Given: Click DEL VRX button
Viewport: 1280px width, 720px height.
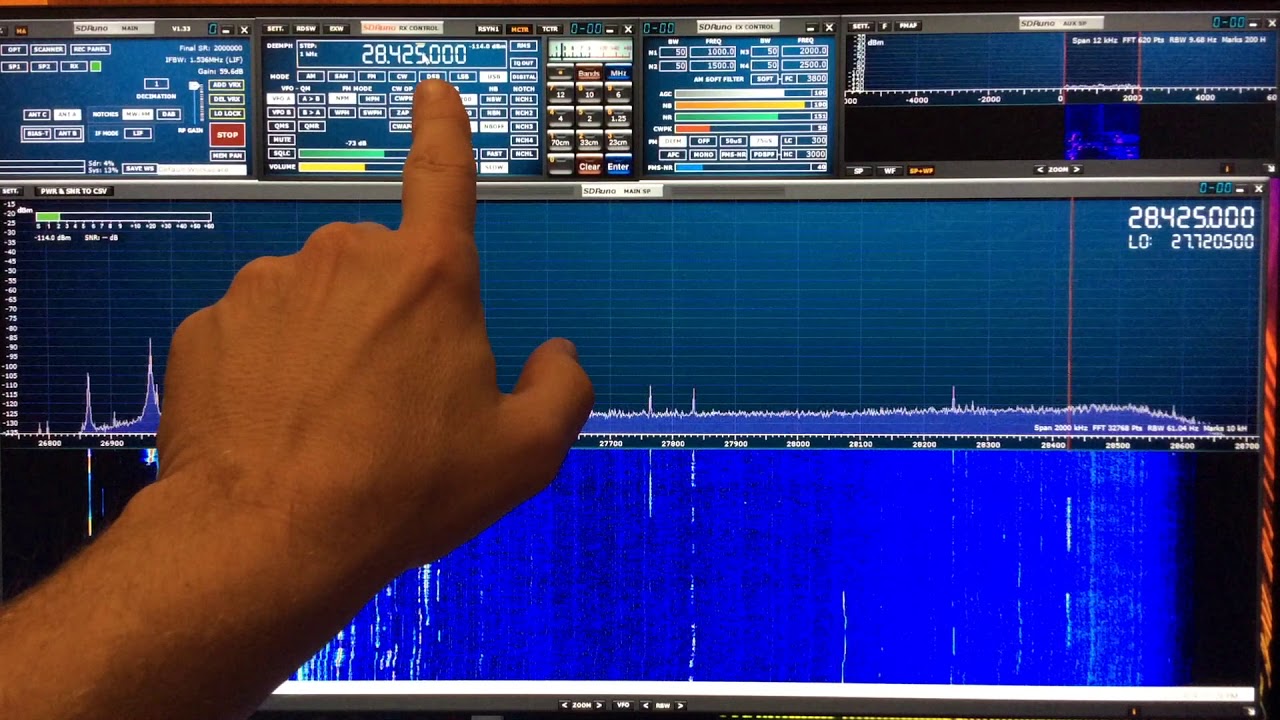Looking at the screenshot, I should click(x=227, y=99).
